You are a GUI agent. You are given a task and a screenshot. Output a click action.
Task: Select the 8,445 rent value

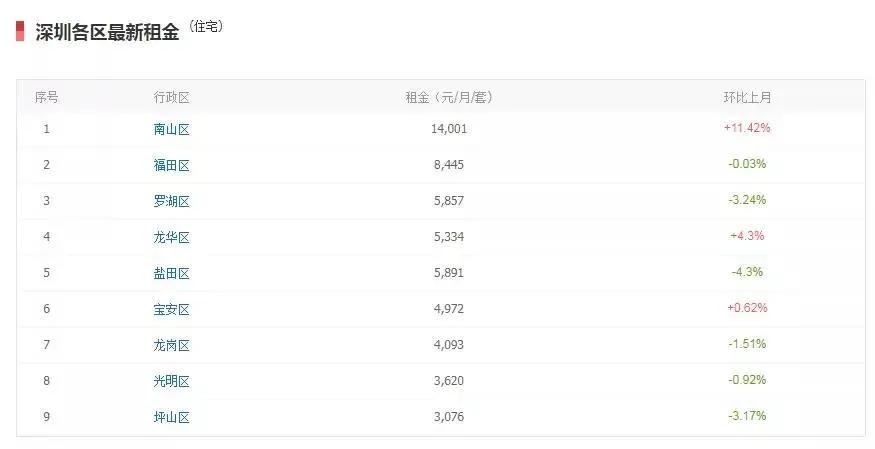pyautogui.click(x=449, y=165)
